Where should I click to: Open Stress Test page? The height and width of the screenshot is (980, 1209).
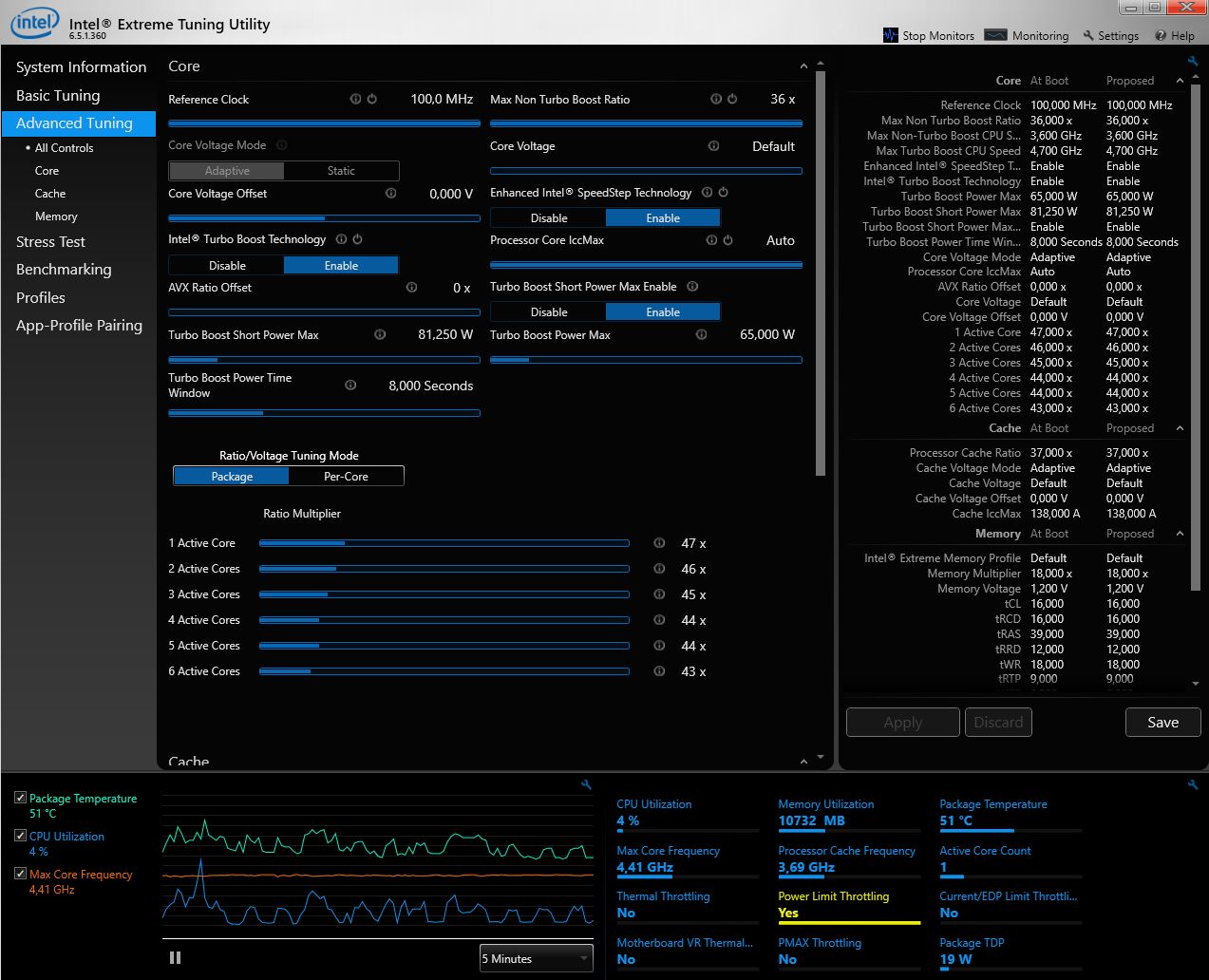point(50,241)
